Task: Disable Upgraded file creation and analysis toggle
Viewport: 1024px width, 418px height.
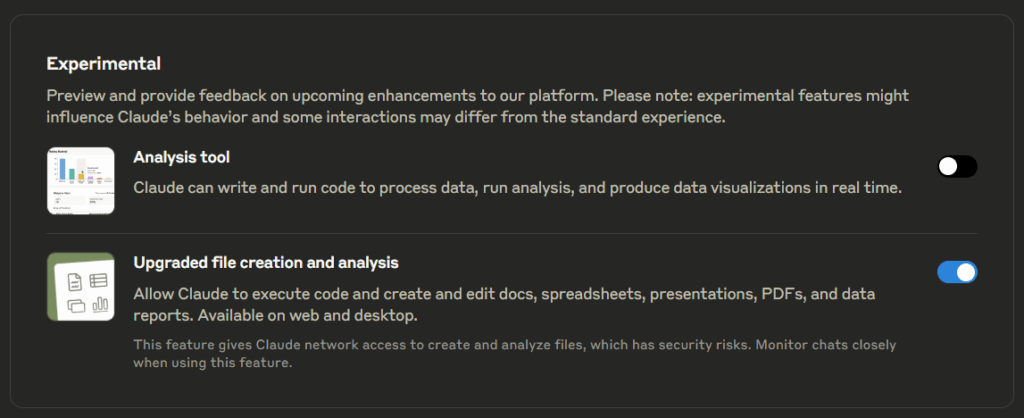Action: [x=957, y=272]
